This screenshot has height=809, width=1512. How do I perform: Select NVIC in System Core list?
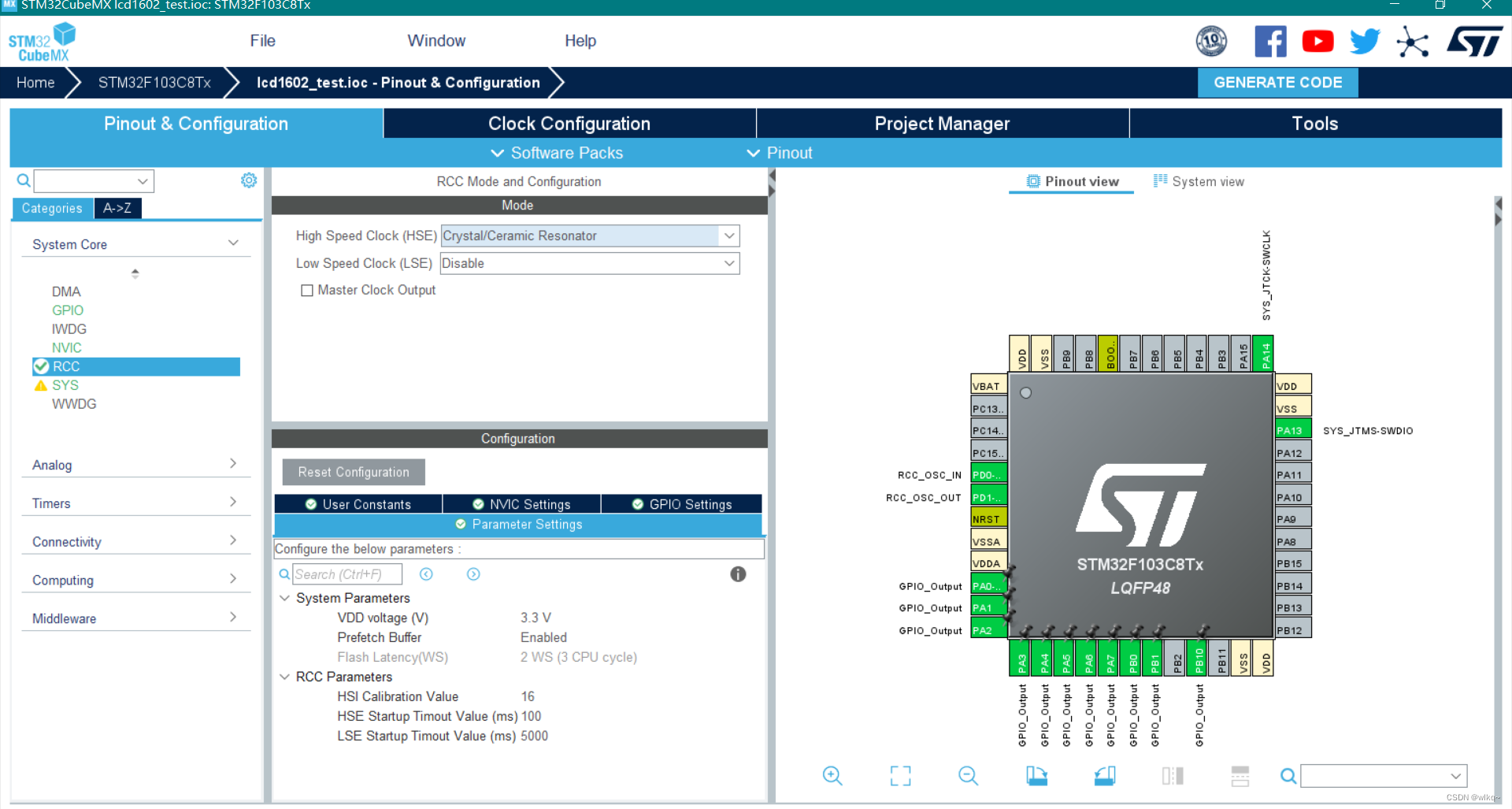click(67, 347)
